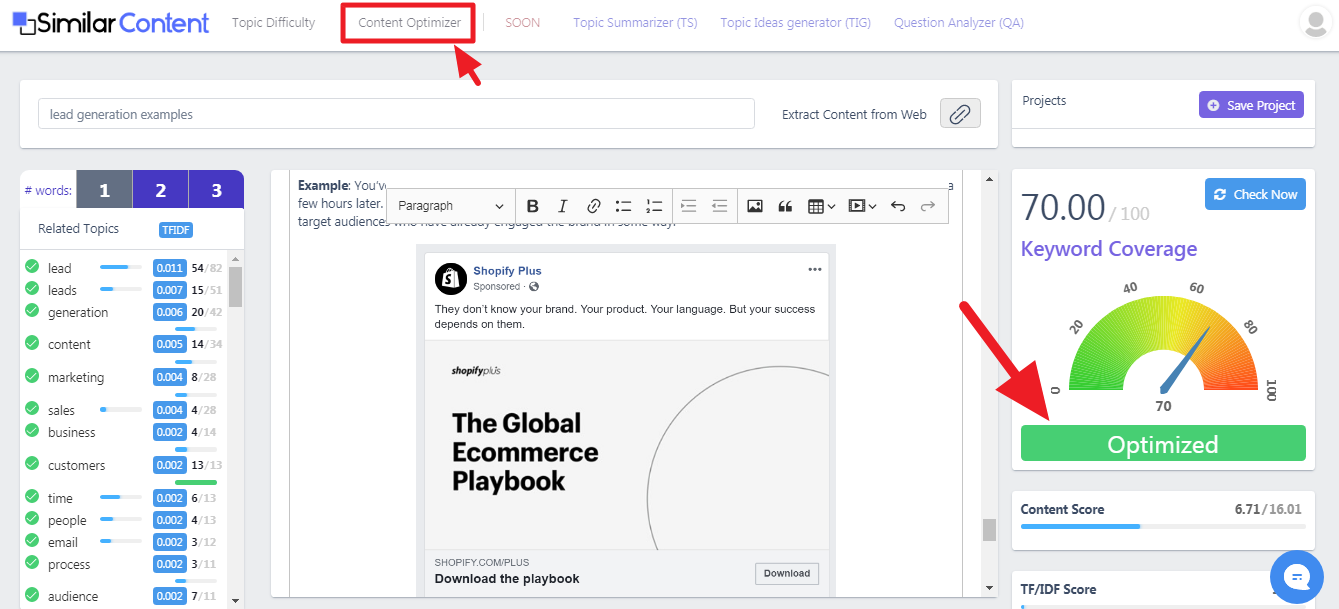This screenshot has width=1339, height=609.
Task: Toggle italic formatting in editor toolbar
Action: pos(562,206)
